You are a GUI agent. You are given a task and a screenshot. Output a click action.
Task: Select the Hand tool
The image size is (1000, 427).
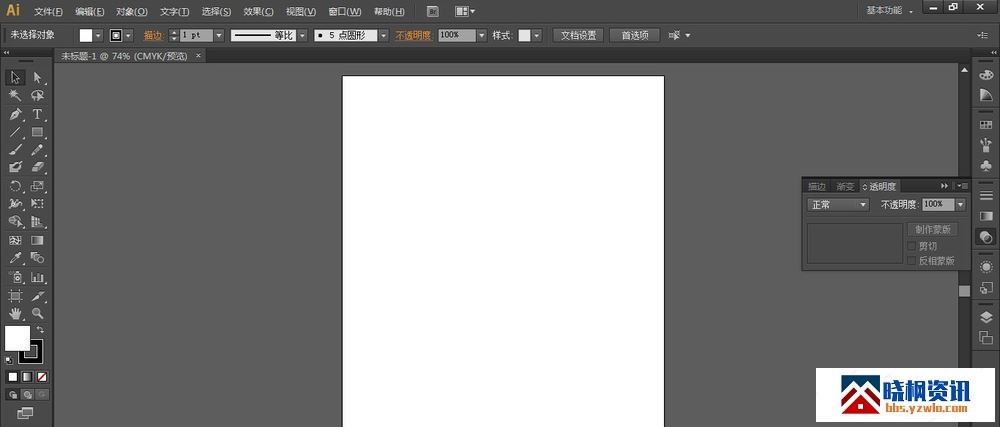16,313
